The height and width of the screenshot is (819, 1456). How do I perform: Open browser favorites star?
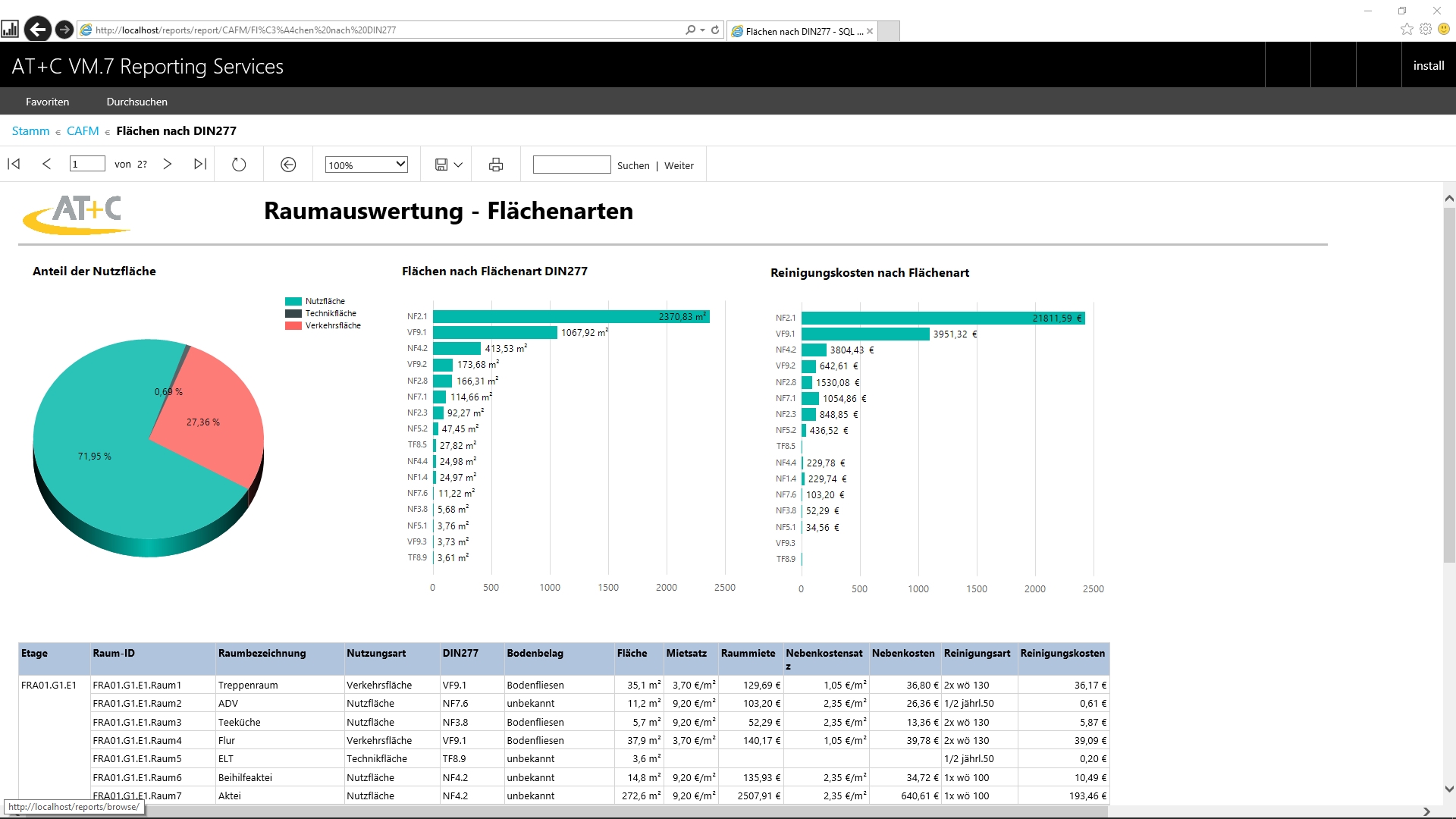tap(1407, 29)
